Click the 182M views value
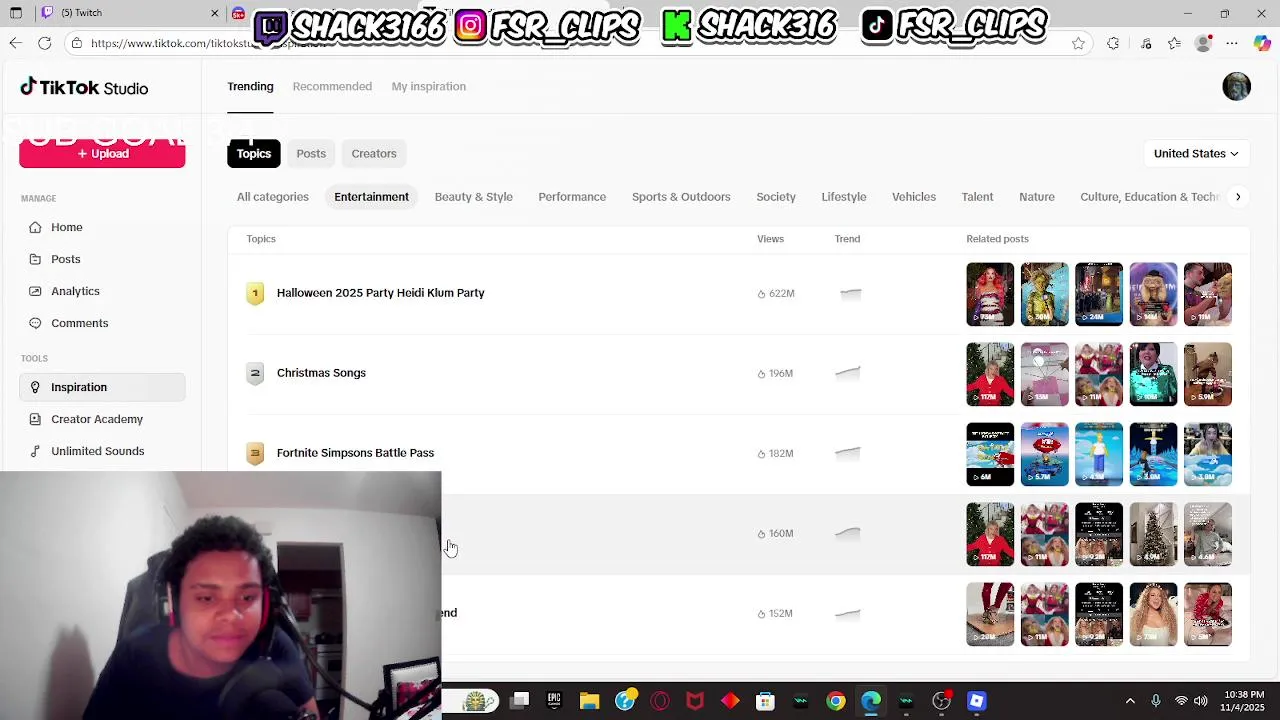This screenshot has width=1280, height=720. click(x=776, y=454)
